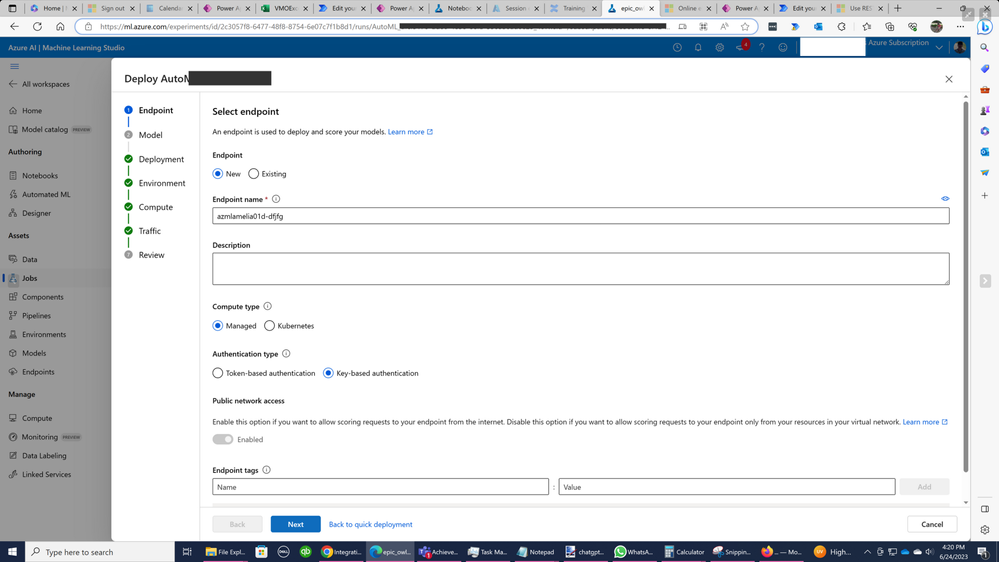
Task: Choose Kubernetes compute type
Action: point(270,326)
